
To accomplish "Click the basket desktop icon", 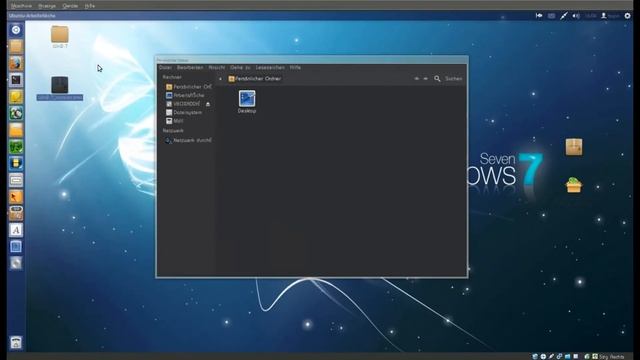I will coord(573,185).
